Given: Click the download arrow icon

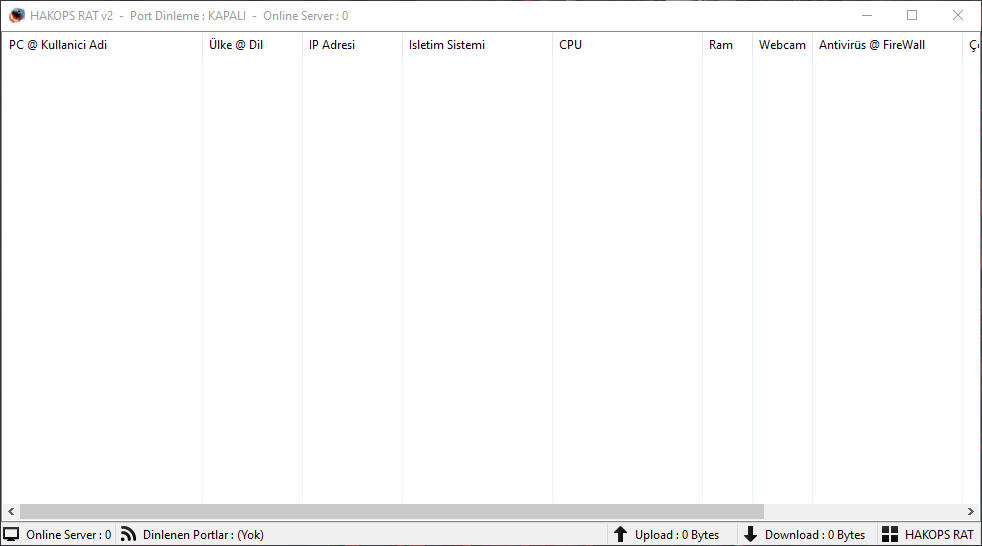Looking at the screenshot, I should pos(750,535).
